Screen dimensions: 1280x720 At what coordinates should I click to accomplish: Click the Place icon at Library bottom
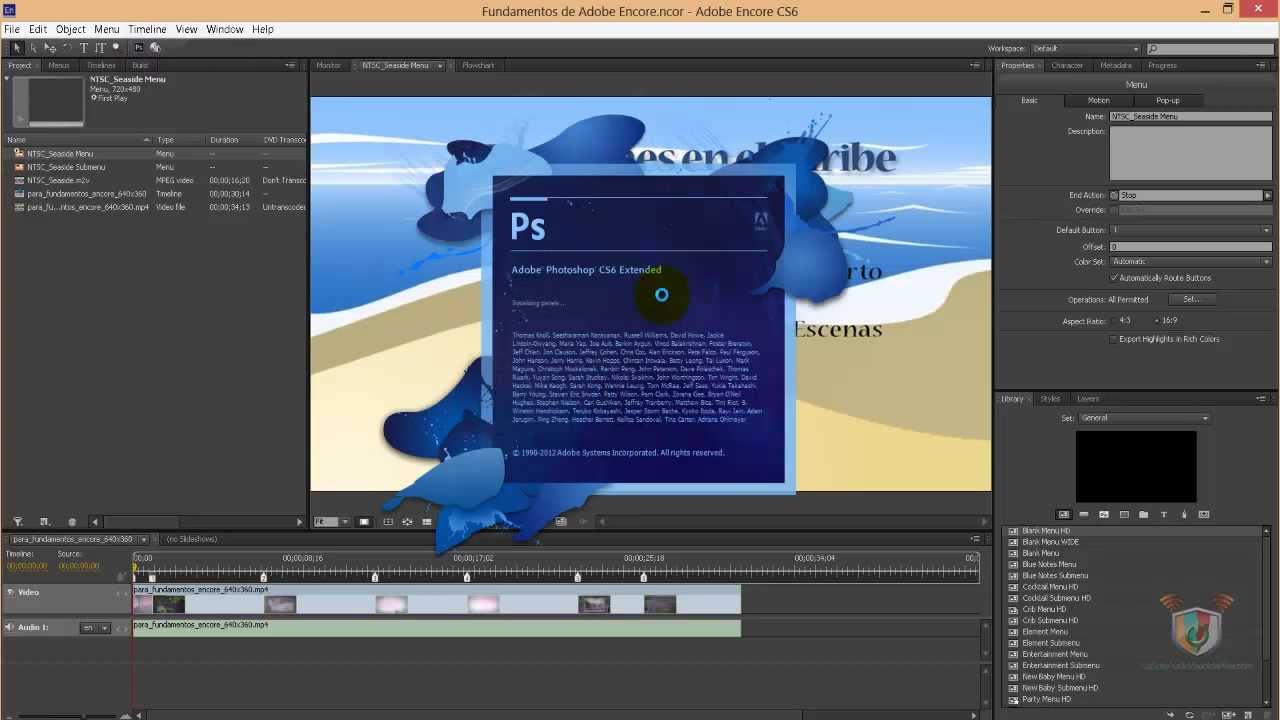pyautogui.click(x=1171, y=715)
